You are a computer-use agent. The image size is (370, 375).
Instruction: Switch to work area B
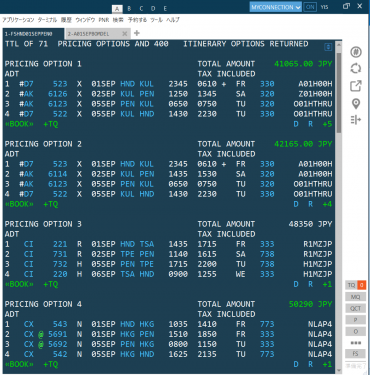129,9
